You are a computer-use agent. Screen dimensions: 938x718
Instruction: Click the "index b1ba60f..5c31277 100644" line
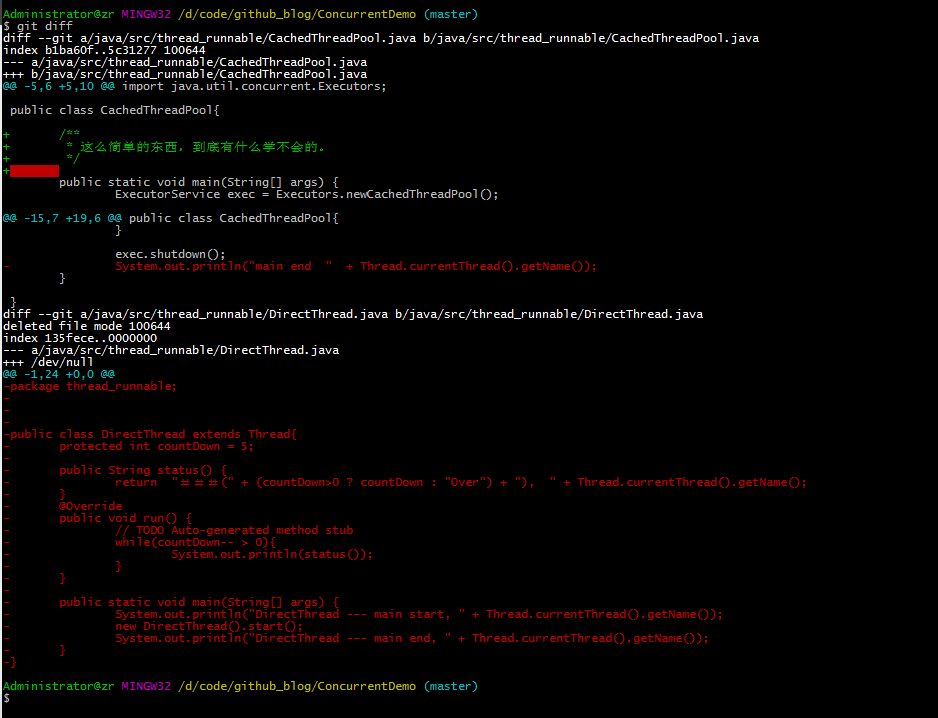click(104, 50)
